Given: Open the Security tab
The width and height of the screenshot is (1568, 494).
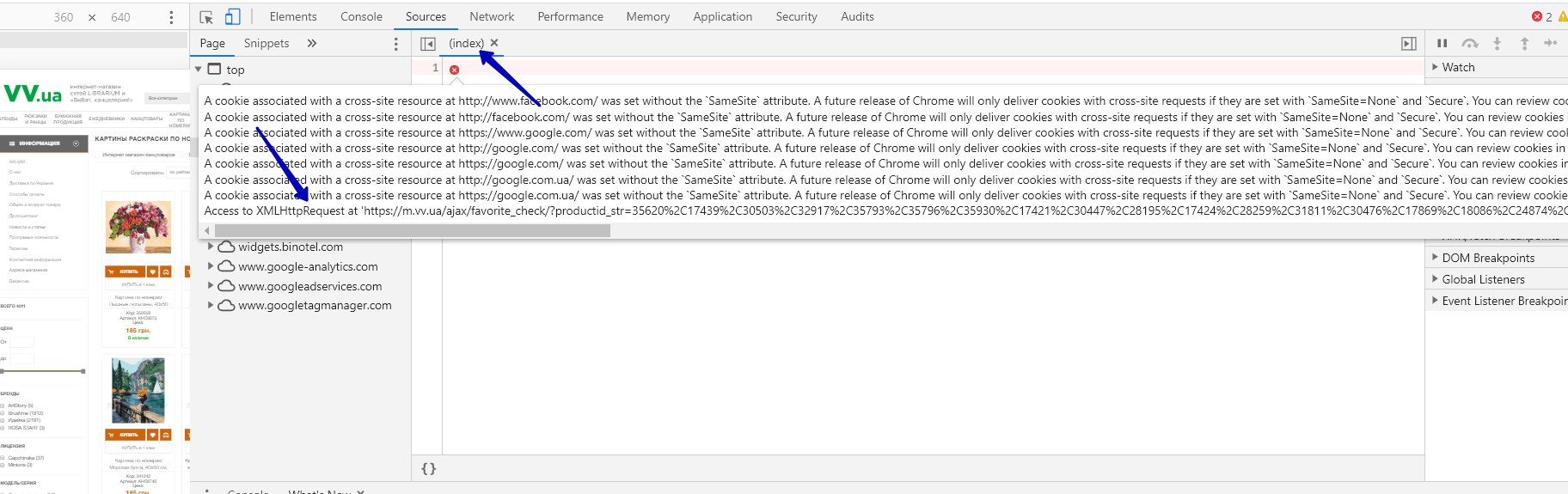Looking at the screenshot, I should point(796,16).
